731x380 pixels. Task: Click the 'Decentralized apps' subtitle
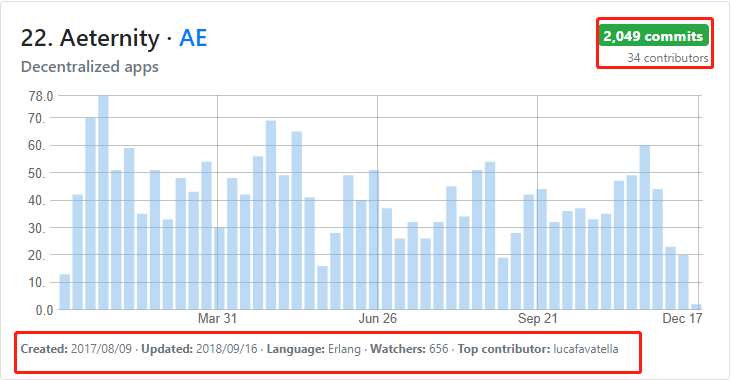(90, 67)
